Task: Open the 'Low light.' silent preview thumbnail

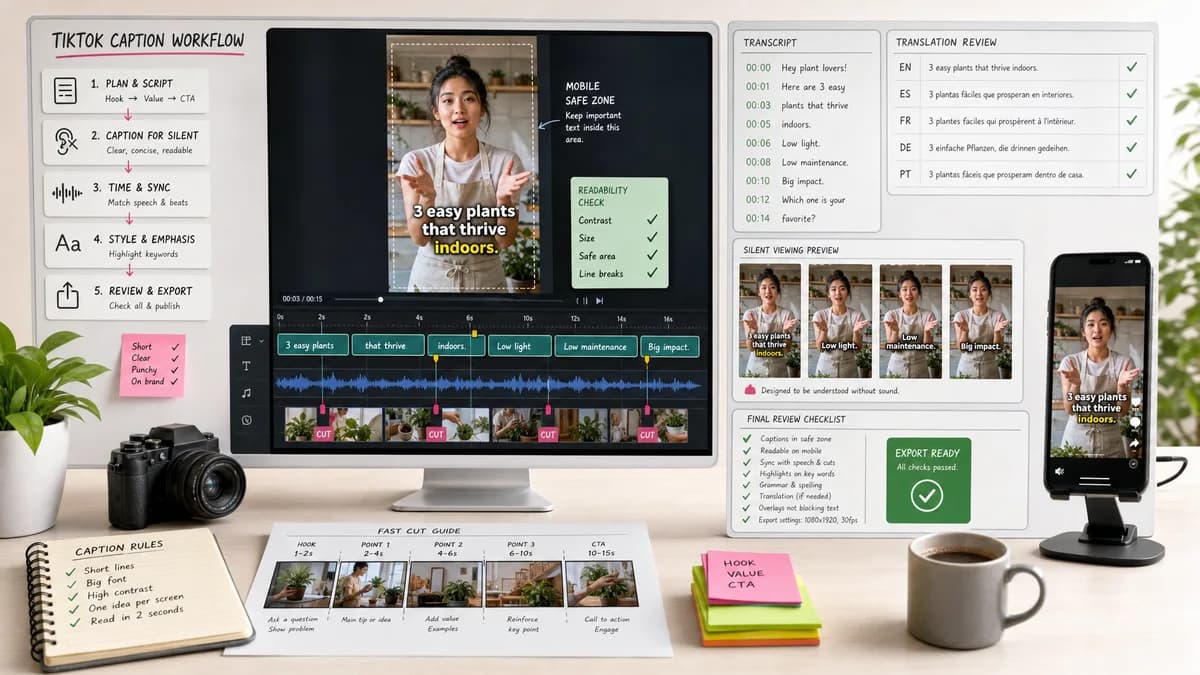Action: click(840, 321)
